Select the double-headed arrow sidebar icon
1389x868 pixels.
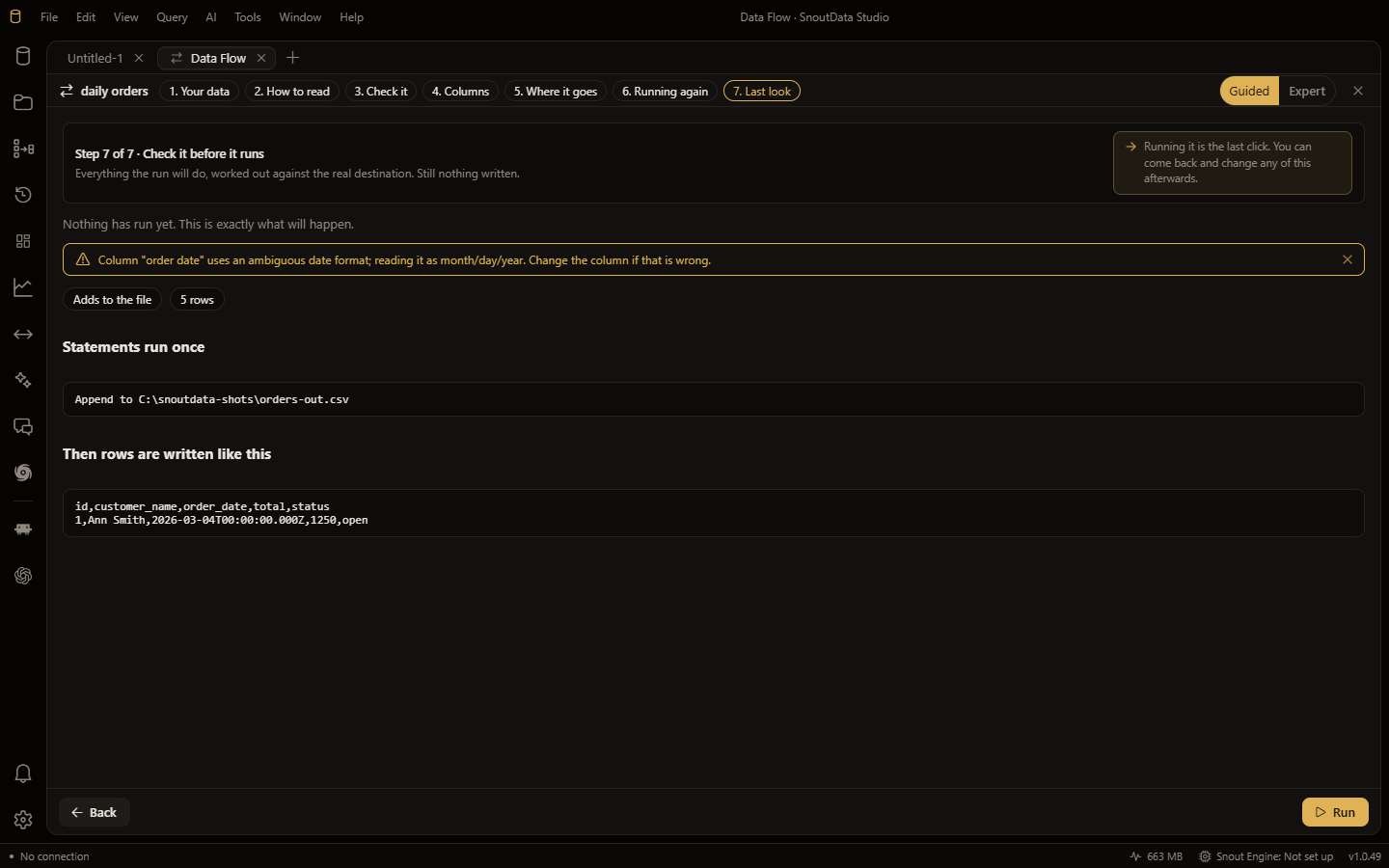click(23, 334)
